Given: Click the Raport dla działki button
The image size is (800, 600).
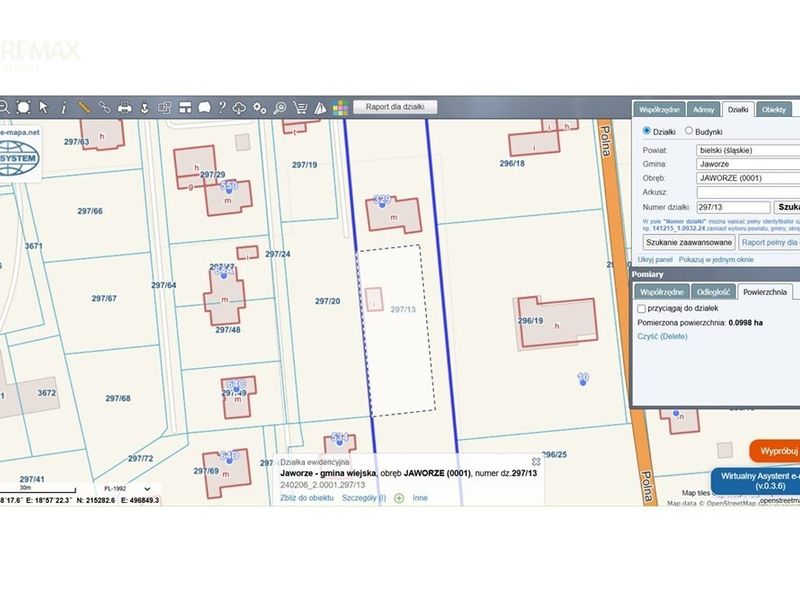Looking at the screenshot, I should [x=395, y=107].
